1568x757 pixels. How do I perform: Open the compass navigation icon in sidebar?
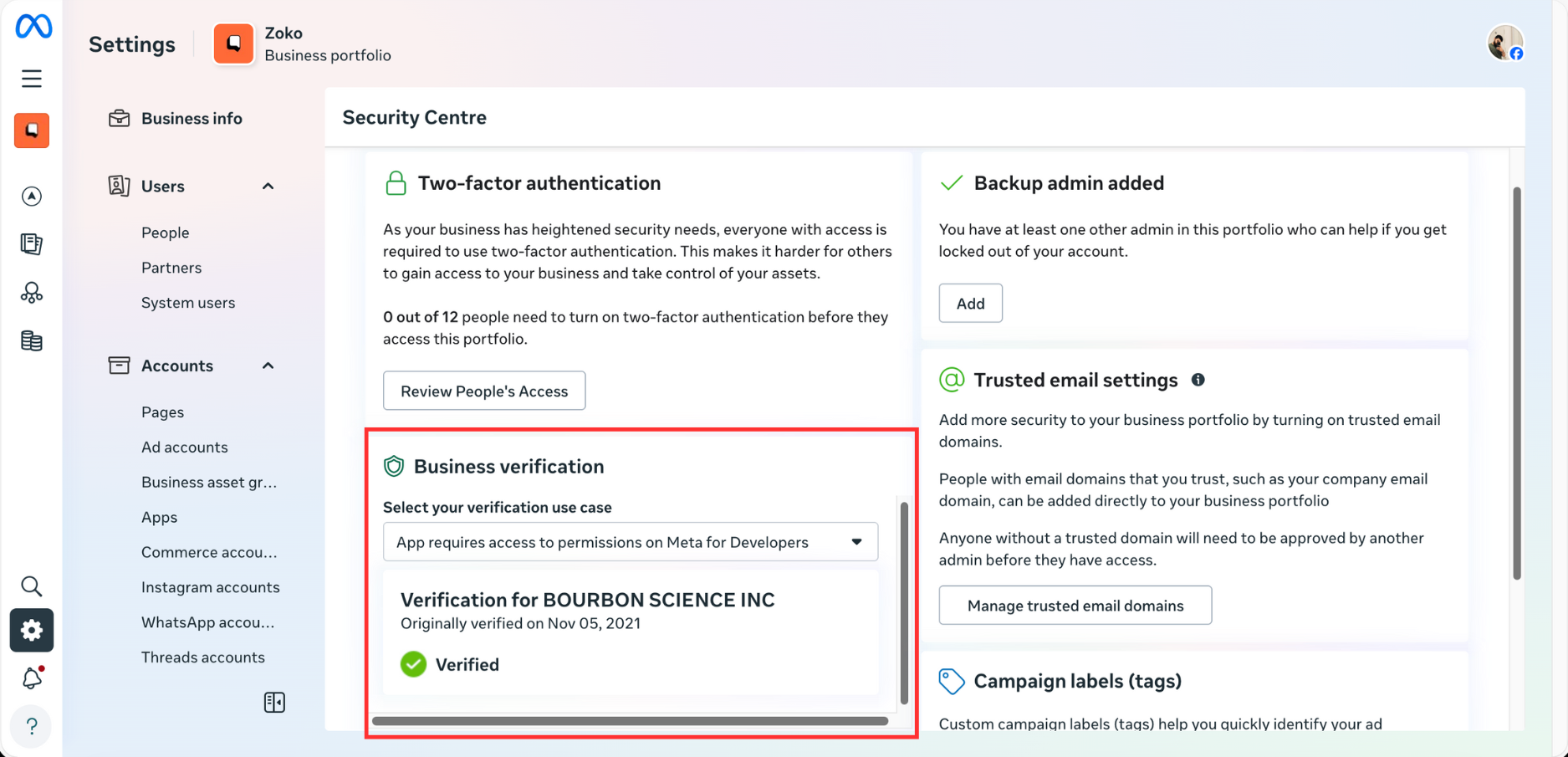32,196
